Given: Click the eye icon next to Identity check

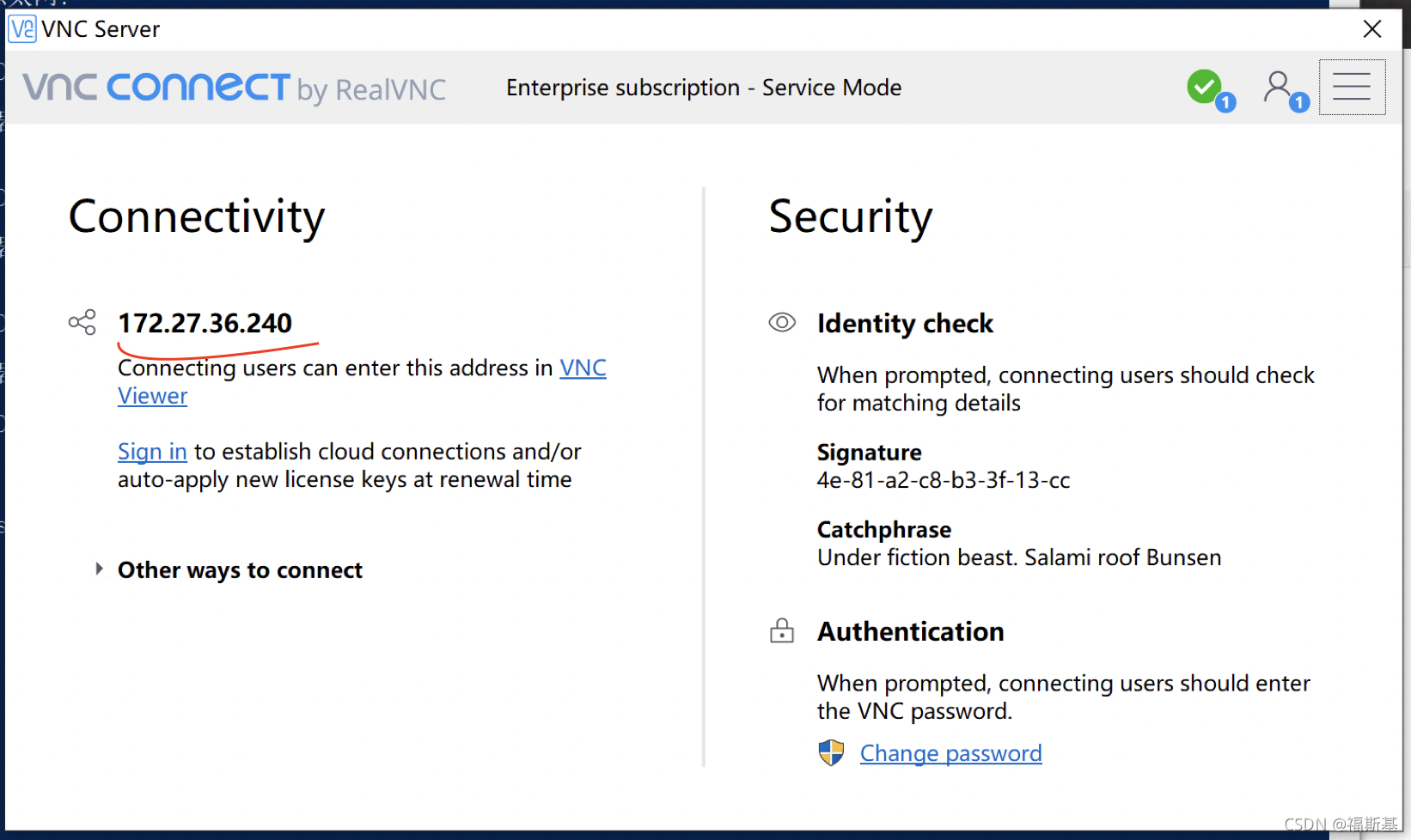Looking at the screenshot, I should (x=782, y=322).
